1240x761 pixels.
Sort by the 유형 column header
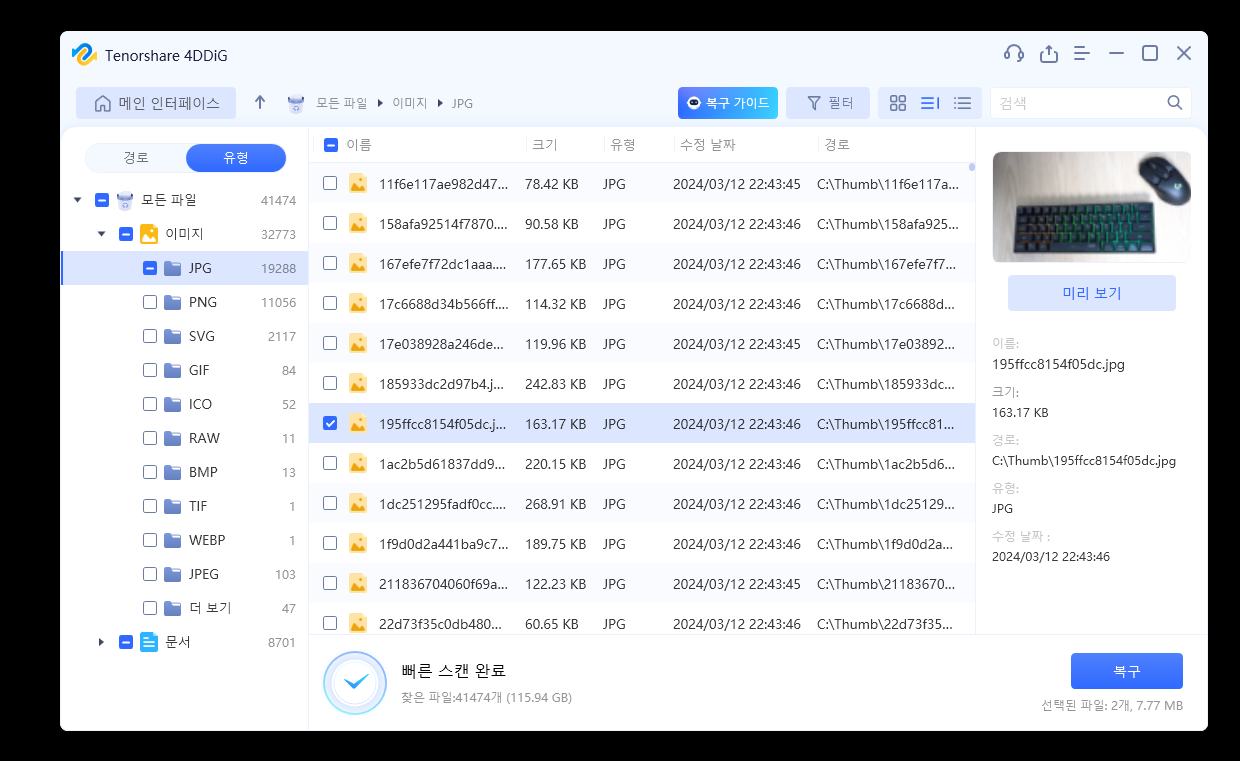[x=623, y=145]
